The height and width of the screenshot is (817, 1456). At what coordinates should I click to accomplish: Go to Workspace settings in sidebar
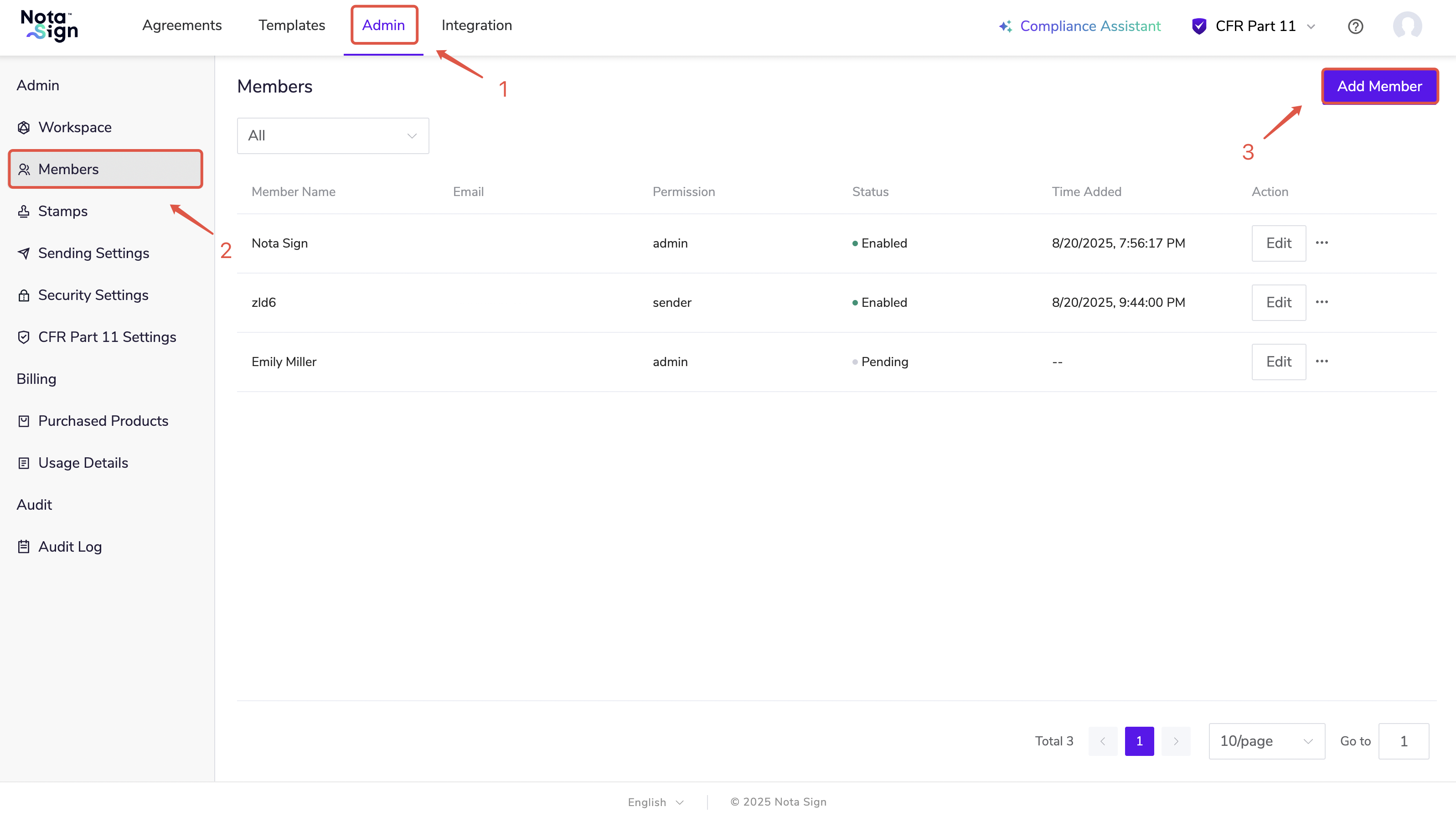point(75,127)
